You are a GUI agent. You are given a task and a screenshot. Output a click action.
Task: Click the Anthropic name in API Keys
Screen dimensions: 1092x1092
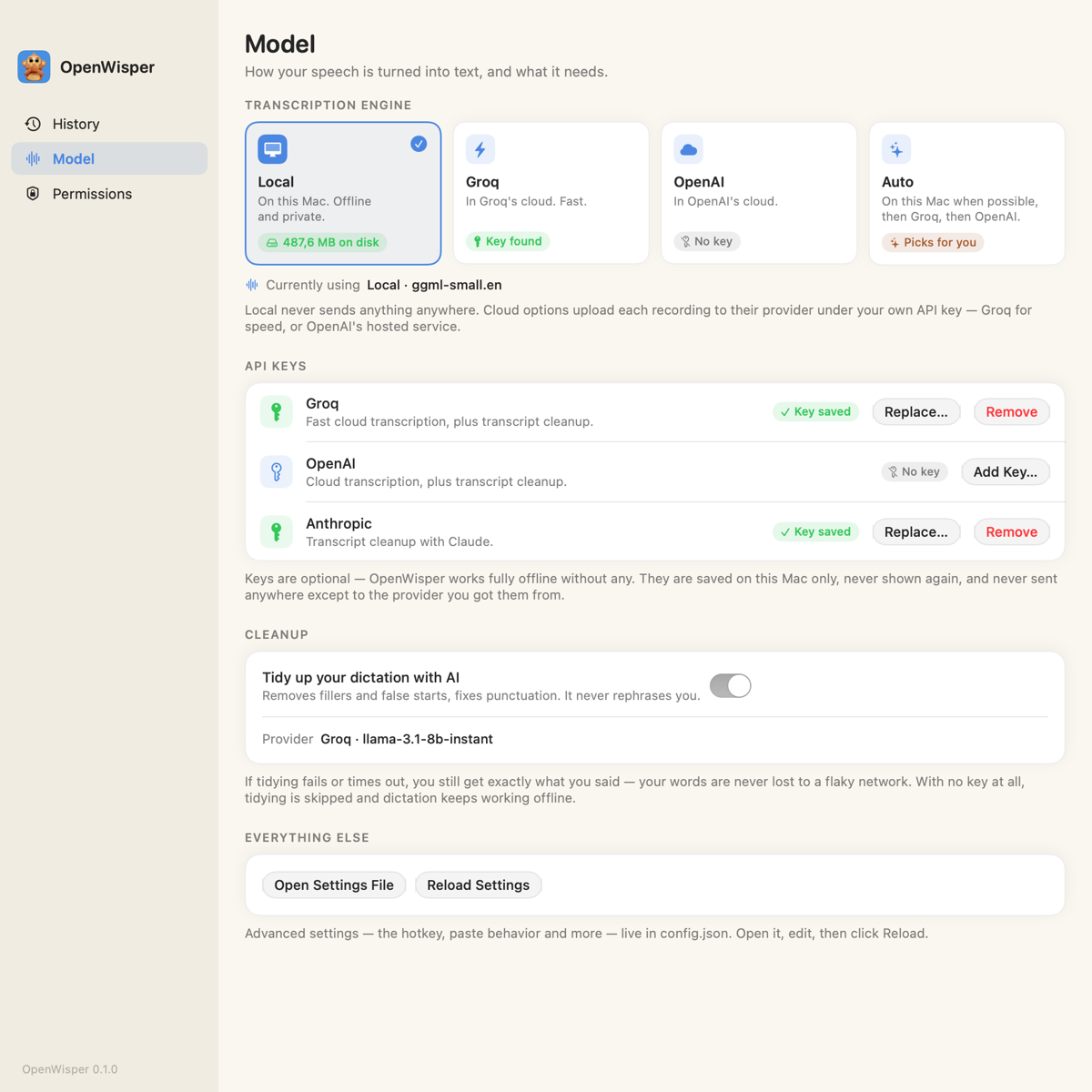click(x=339, y=524)
